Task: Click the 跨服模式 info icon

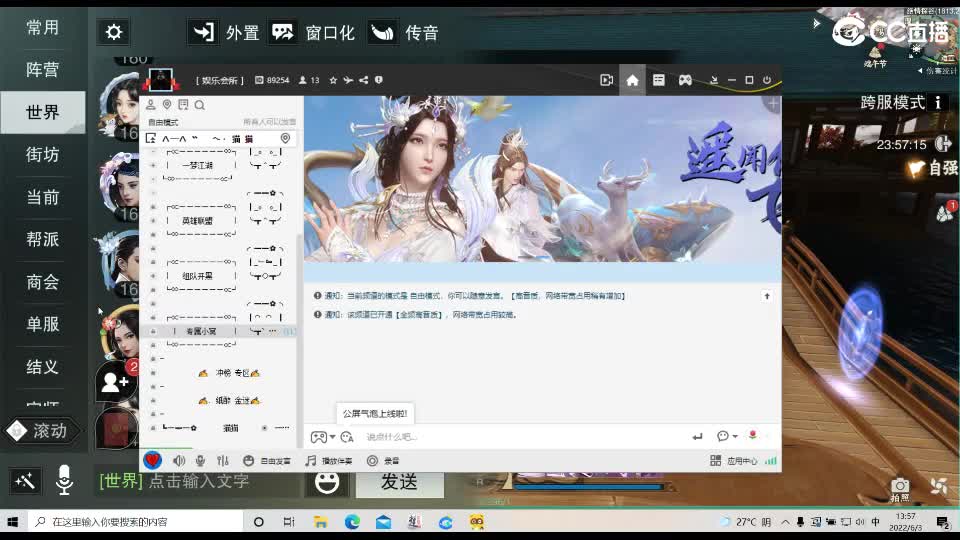Action: 938,102
